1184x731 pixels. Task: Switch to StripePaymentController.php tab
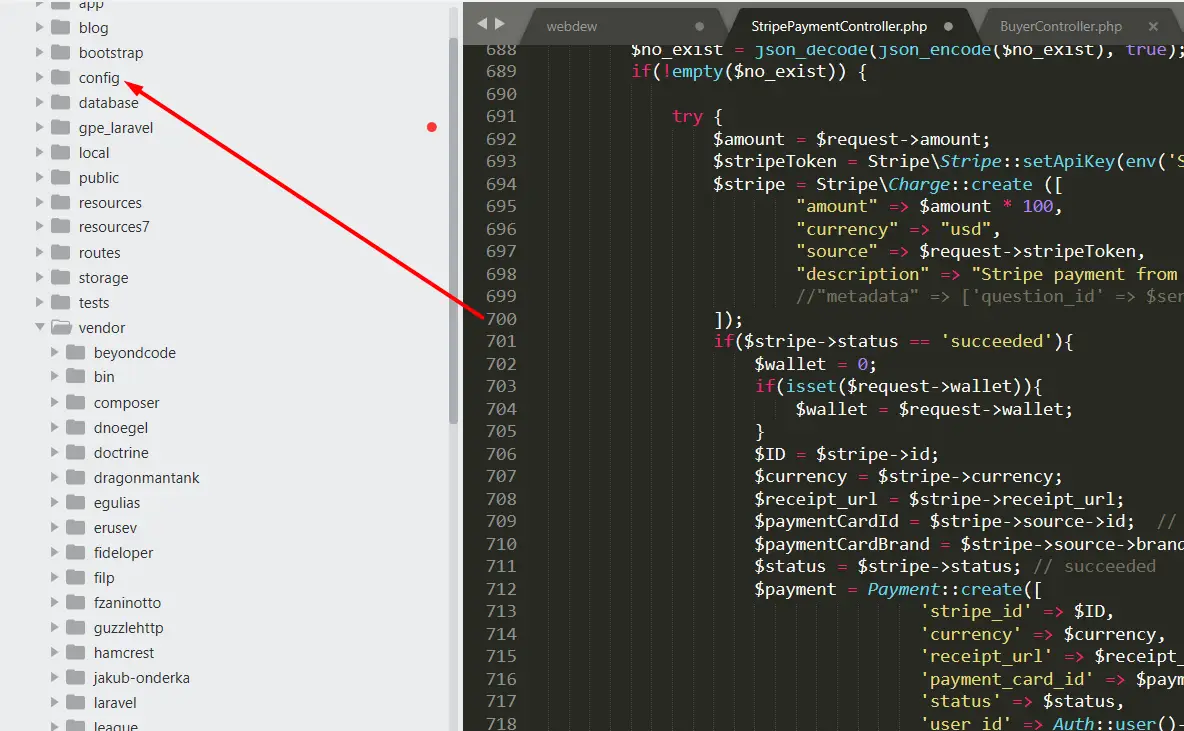(839, 26)
